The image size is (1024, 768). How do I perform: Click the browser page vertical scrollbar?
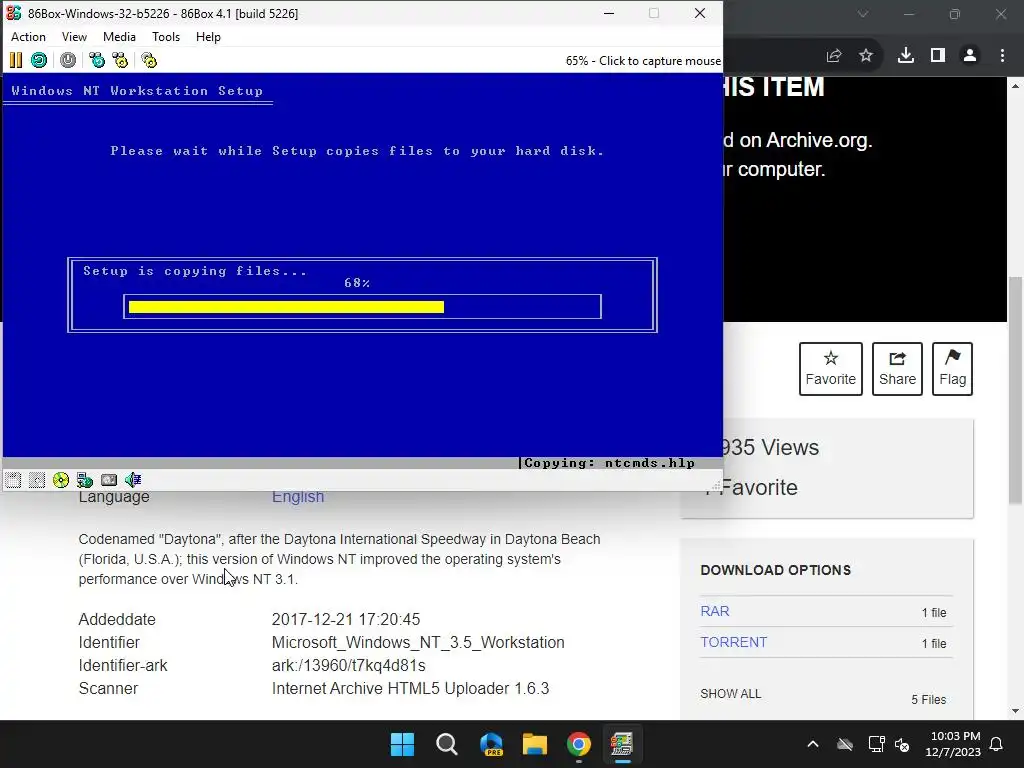(x=1015, y=390)
